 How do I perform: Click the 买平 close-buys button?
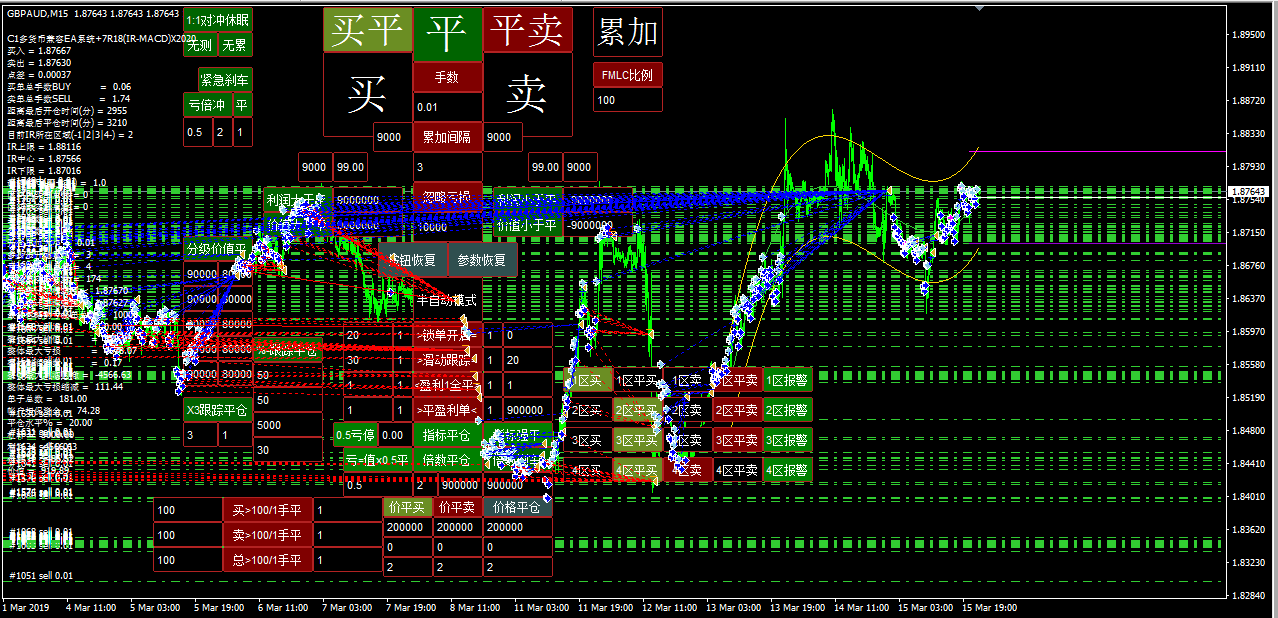click(x=366, y=31)
